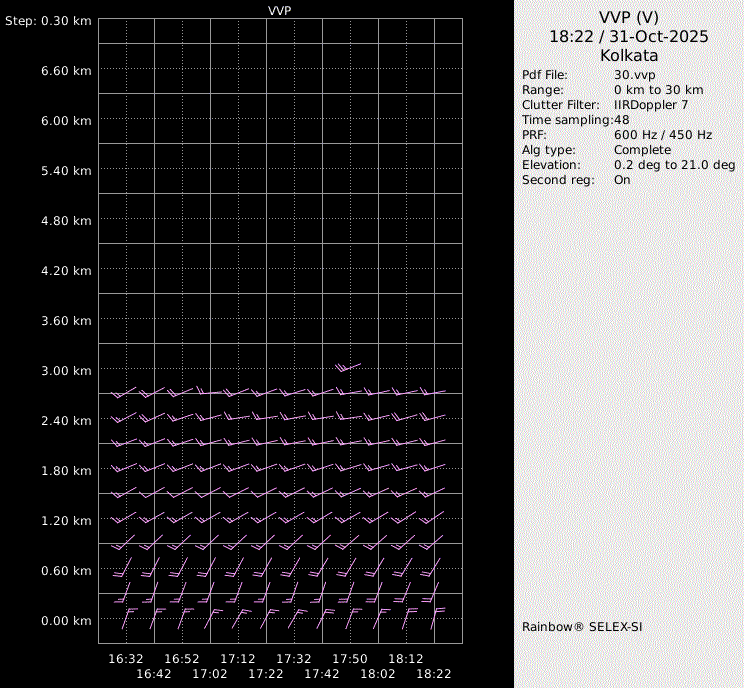Click the surface wind barb at 16:32
Screen dimensions: 744x688
click(x=127, y=617)
